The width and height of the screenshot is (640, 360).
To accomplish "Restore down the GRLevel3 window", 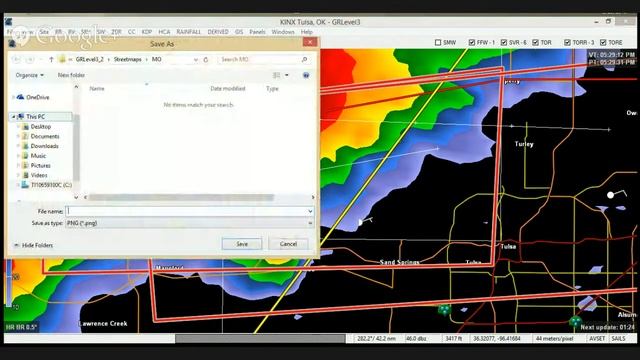I will (609, 22).
